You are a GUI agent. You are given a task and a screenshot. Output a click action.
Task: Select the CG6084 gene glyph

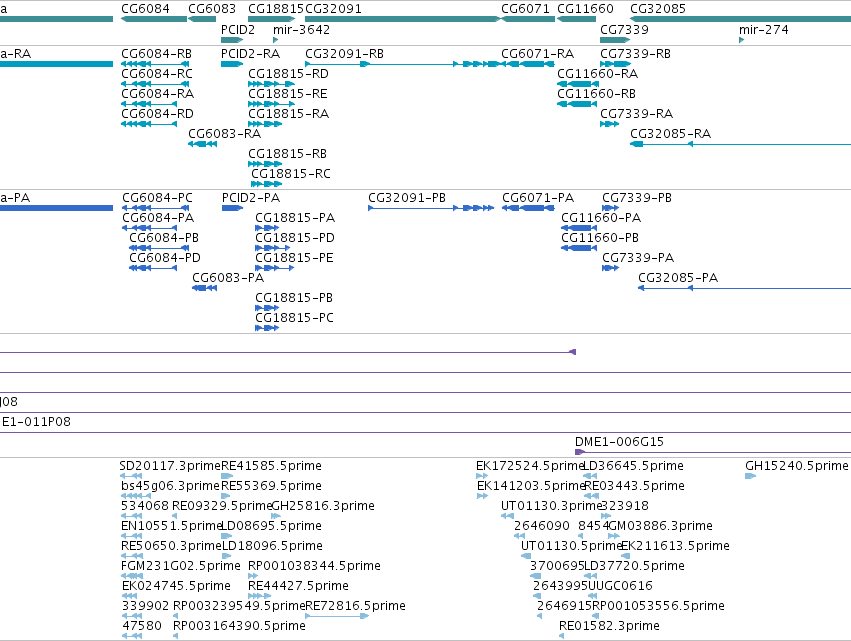154,19
